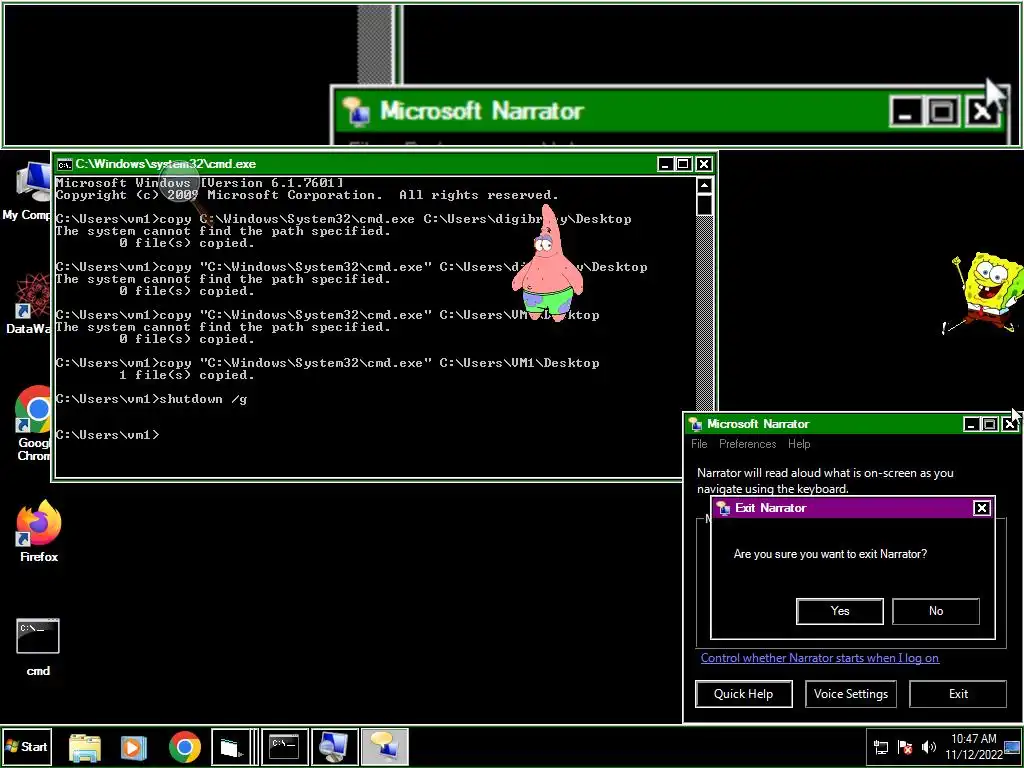Open the Start menu

[27, 746]
